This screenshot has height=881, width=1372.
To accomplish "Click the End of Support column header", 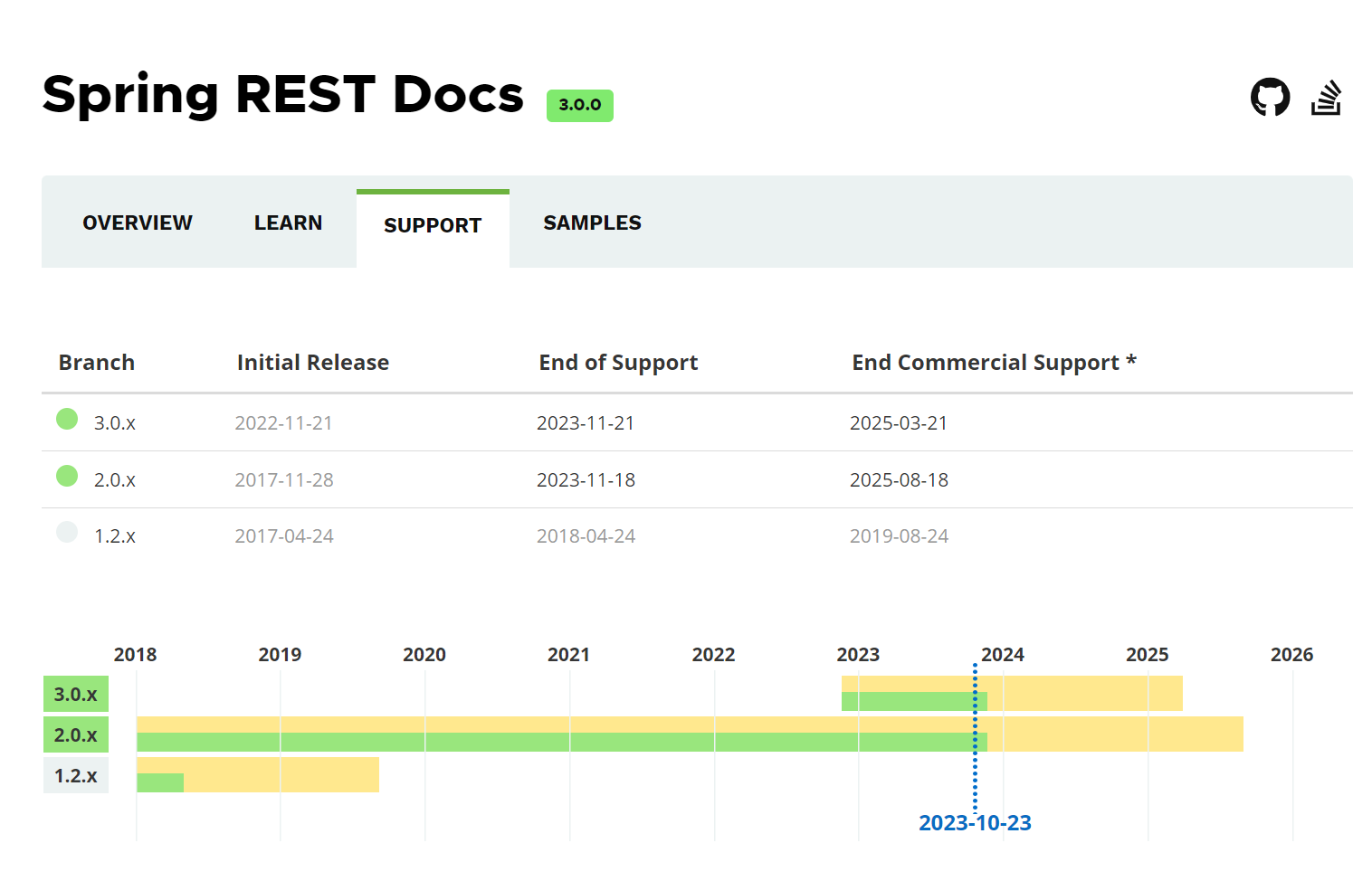I will (618, 363).
